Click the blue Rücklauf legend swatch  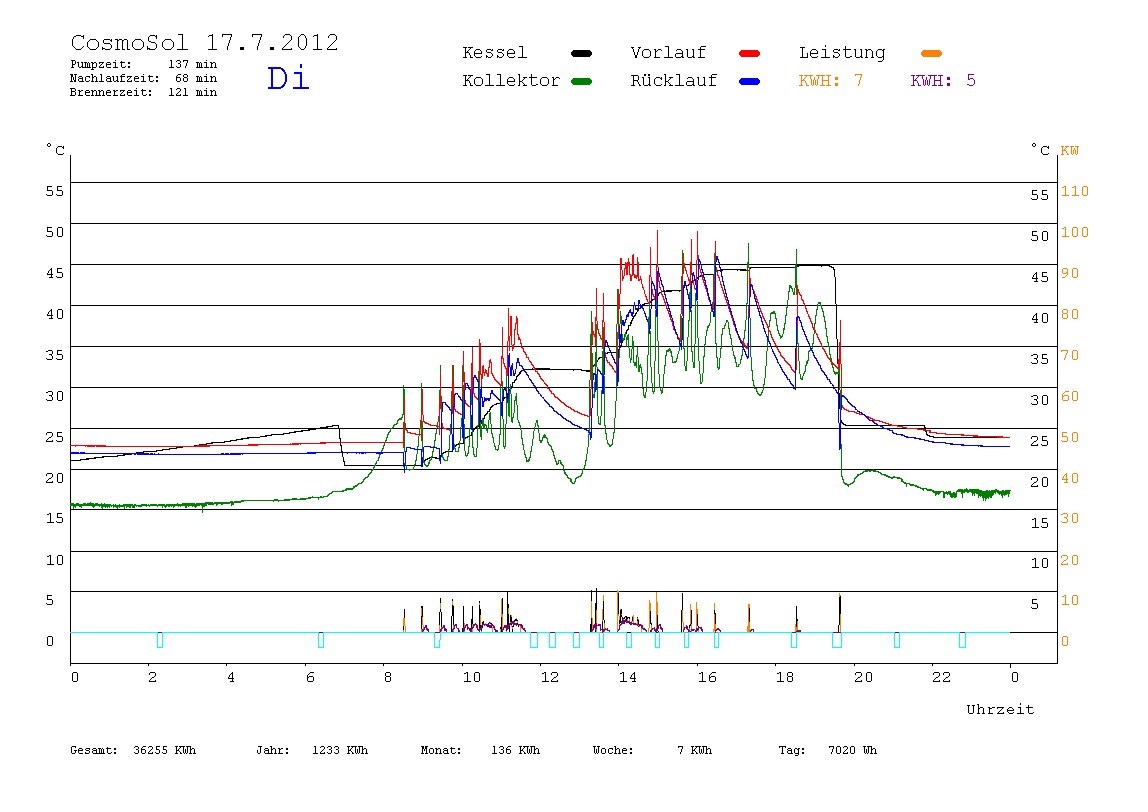tap(750, 81)
